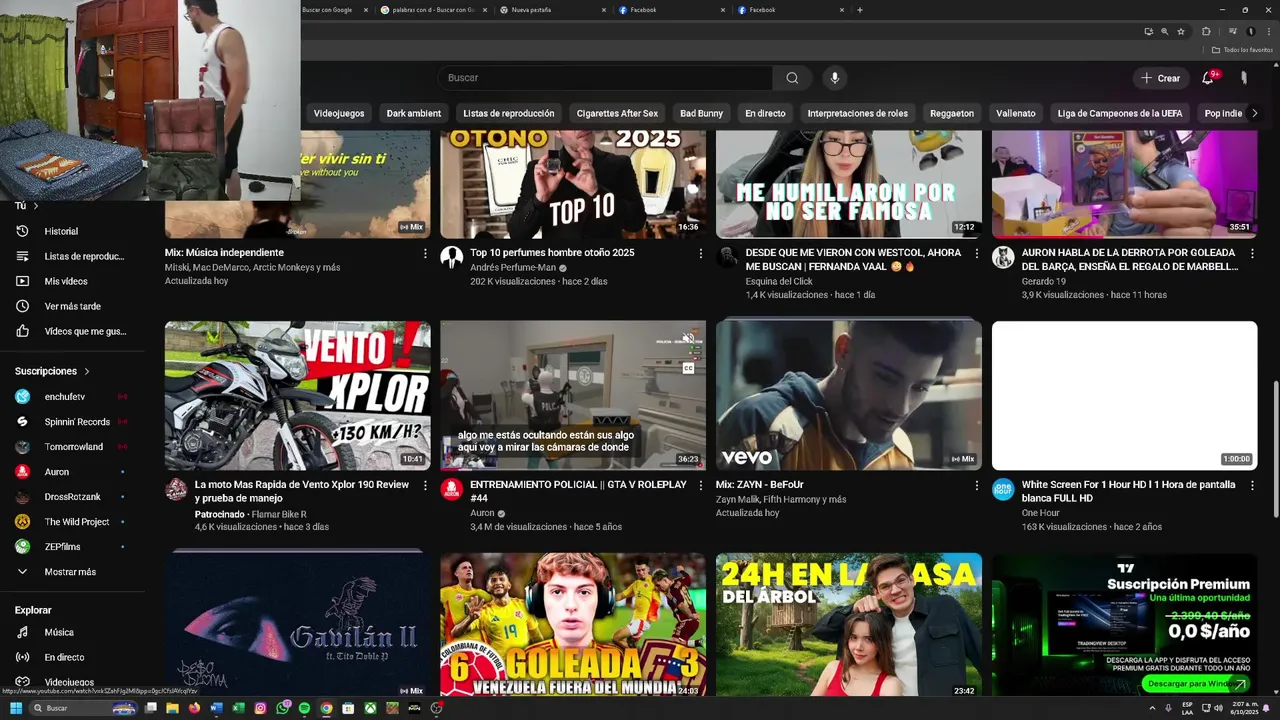The height and width of the screenshot is (720, 1280).
Task: Open options menu for White Screen video
Action: pyautogui.click(x=1253, y=486)
